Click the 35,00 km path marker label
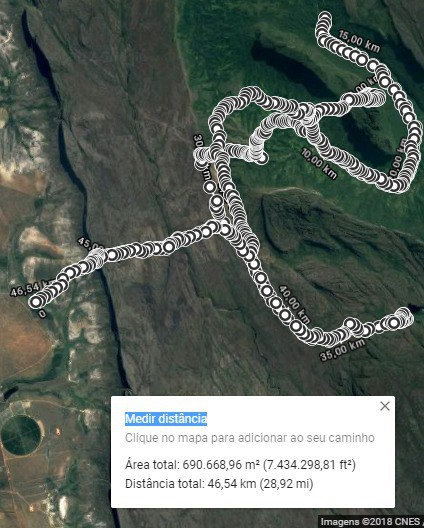The width and height of the screenshot is (424, 528). tap(343, 350)
